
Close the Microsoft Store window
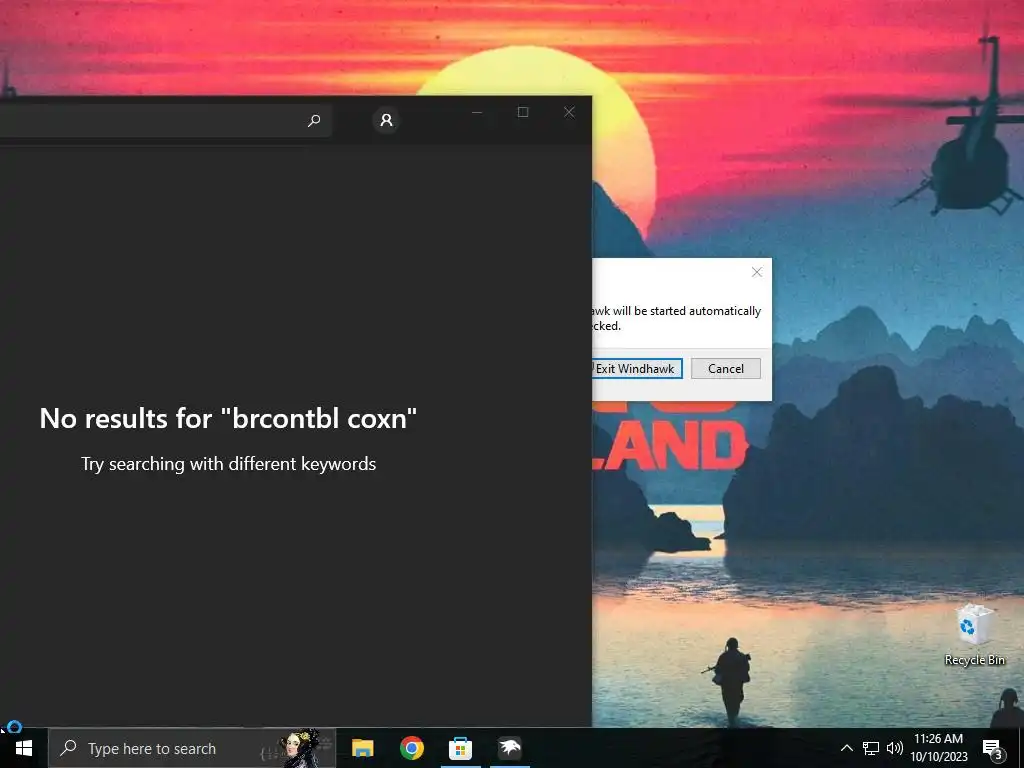(569, 112)
